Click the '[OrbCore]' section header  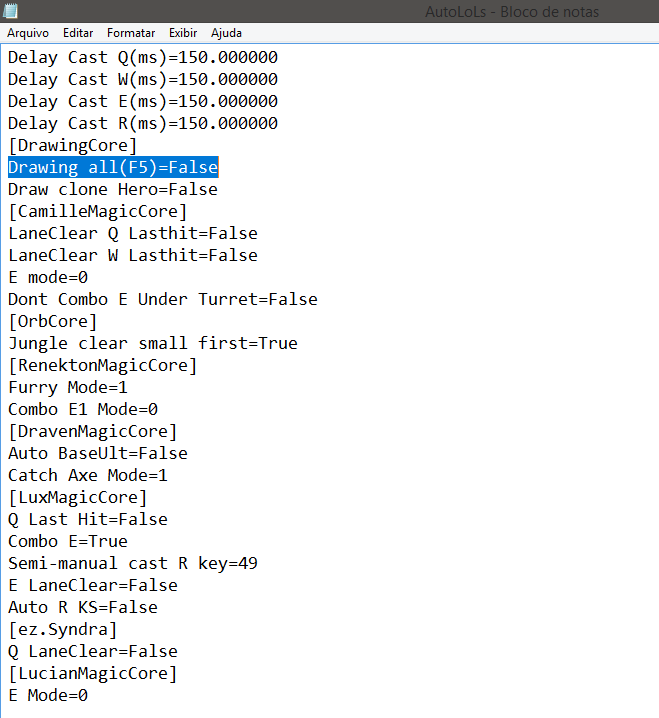pyautogui.click(x=53, y=321)
